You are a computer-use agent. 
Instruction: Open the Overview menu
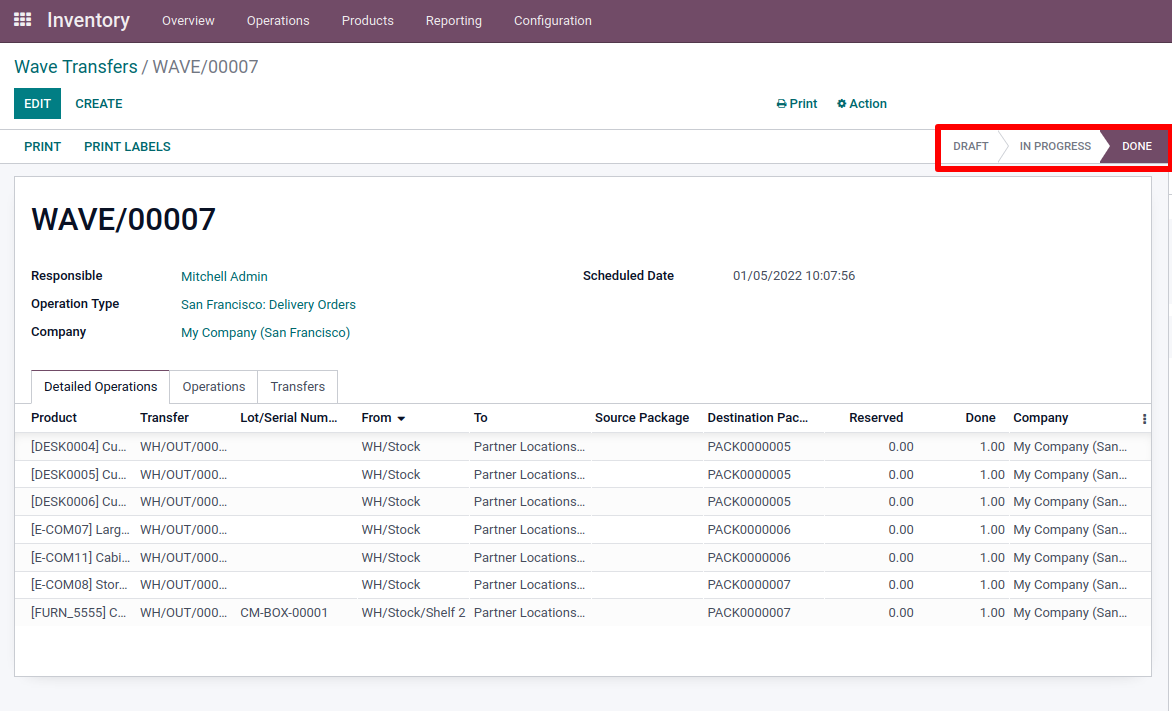[x=188, y=21]
